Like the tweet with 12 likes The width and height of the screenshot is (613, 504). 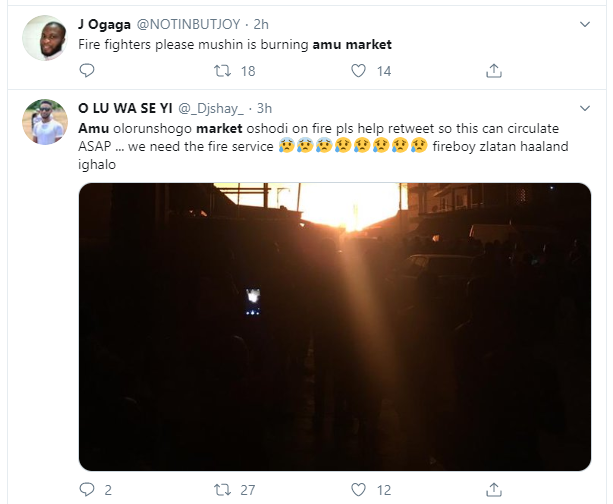tap(358, 490)
